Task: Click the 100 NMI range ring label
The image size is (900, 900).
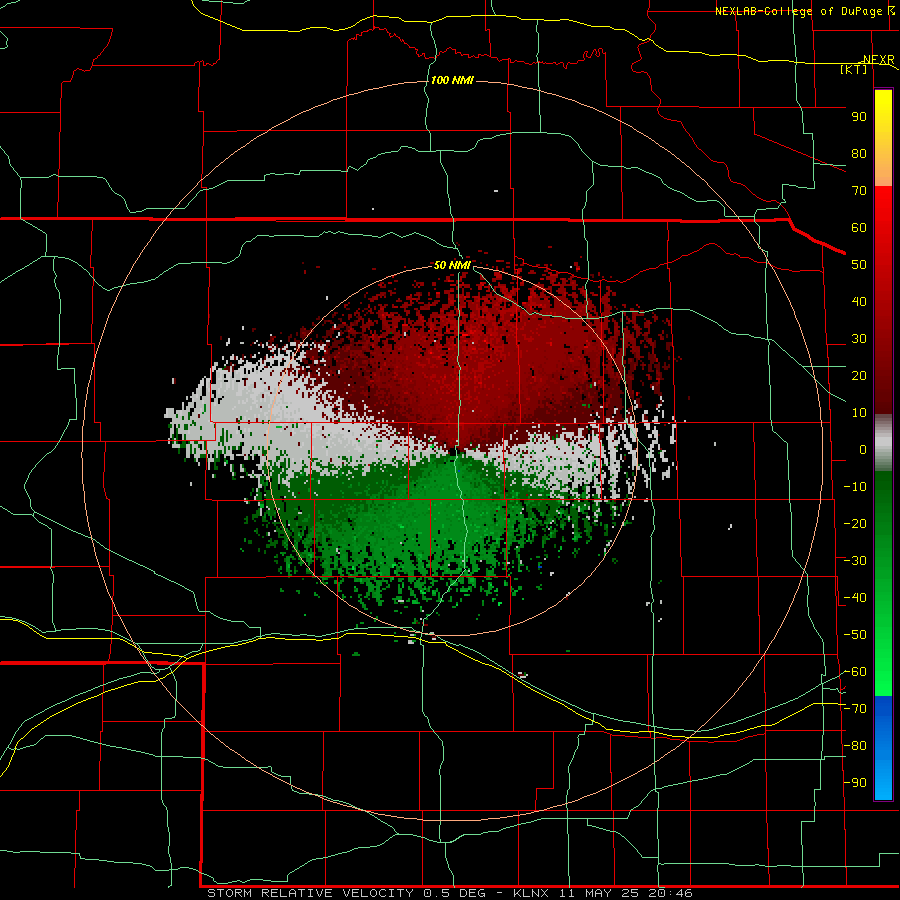Action: click(452, 80)
